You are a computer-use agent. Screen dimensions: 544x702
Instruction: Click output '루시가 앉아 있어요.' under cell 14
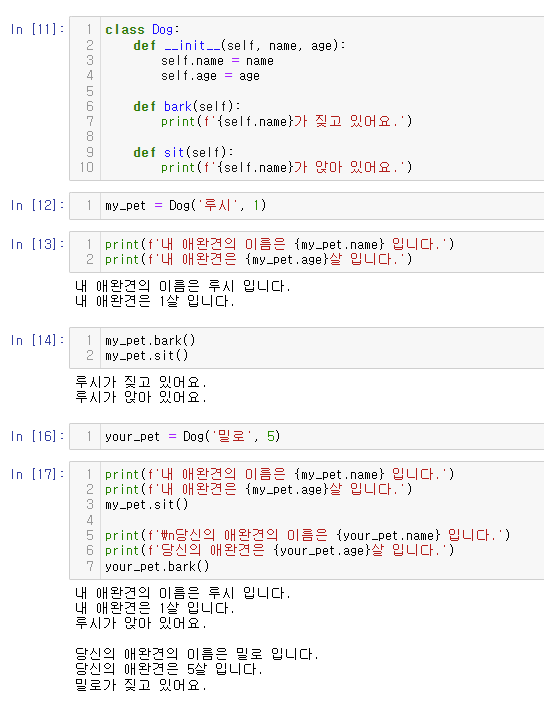pyautogui.click(x=141, y=397)
